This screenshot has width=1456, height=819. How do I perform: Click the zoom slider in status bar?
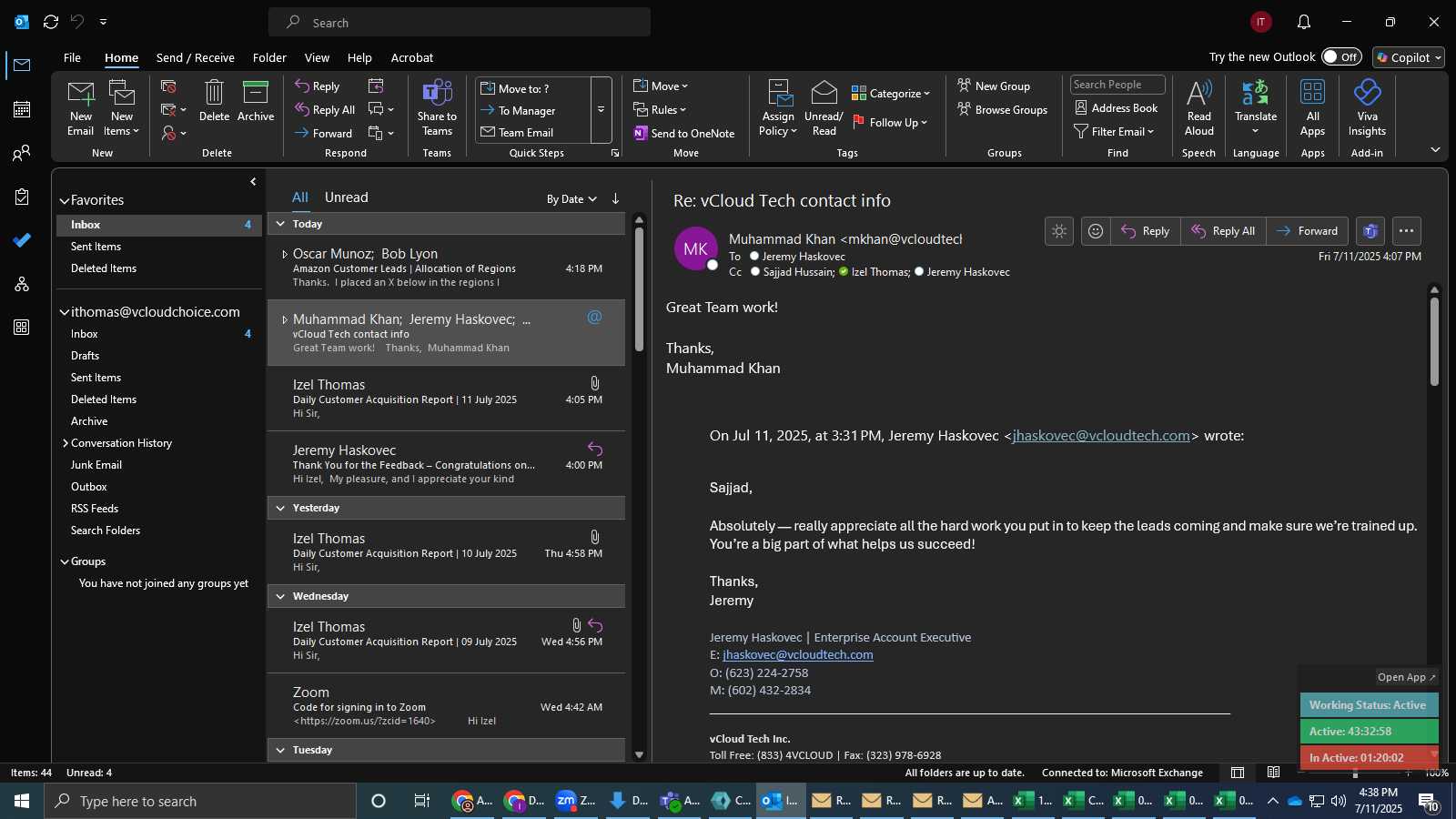tap(1355, 773)
